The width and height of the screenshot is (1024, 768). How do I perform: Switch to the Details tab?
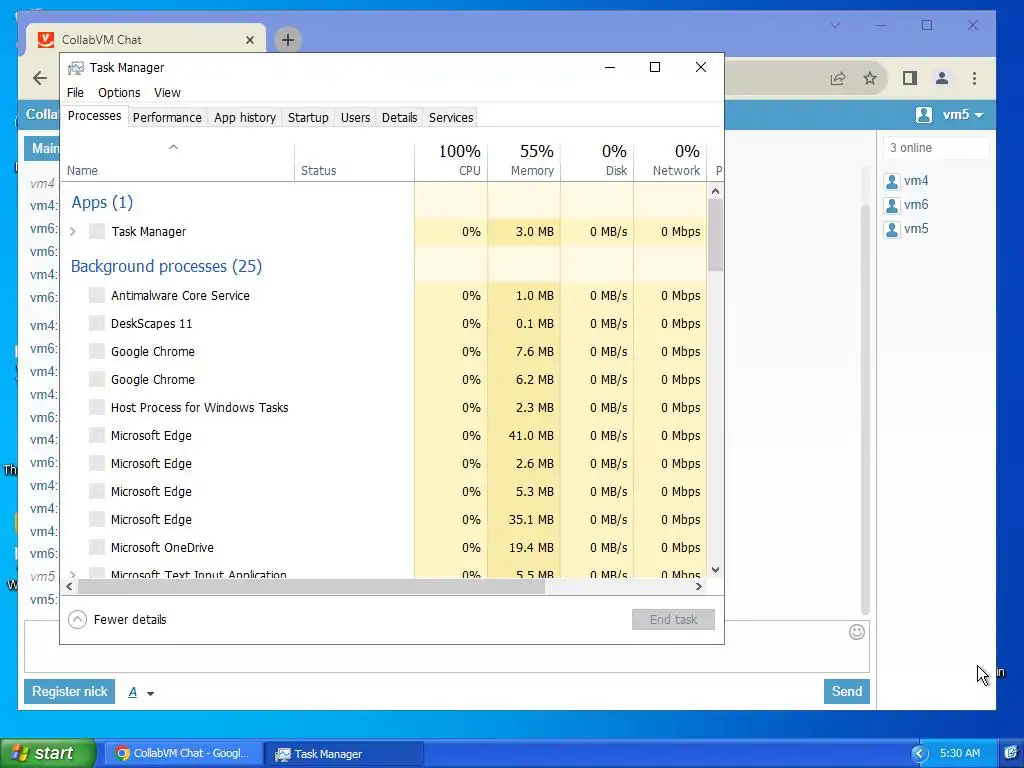[399, 118]
